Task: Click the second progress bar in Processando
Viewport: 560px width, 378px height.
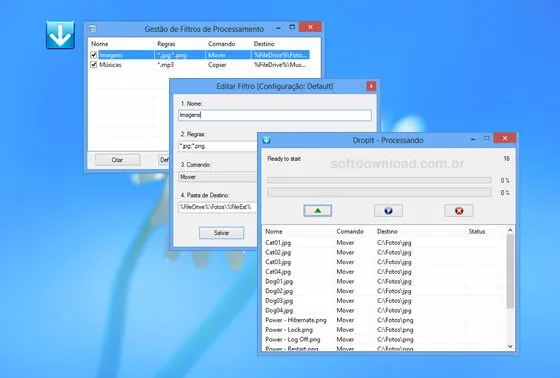Action: tap(379, 193)
